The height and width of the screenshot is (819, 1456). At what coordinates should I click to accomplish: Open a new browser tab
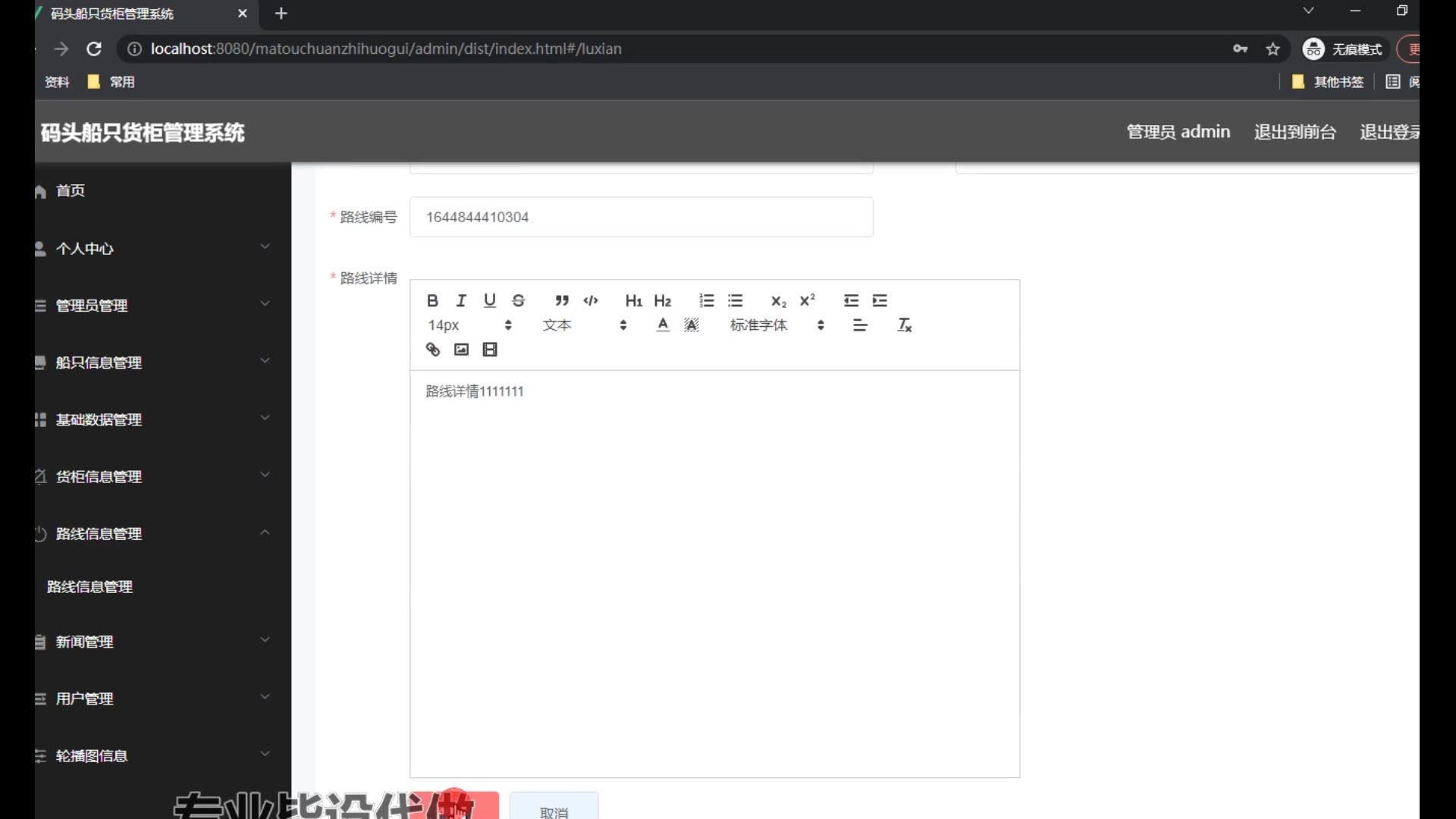coord(281,13)
